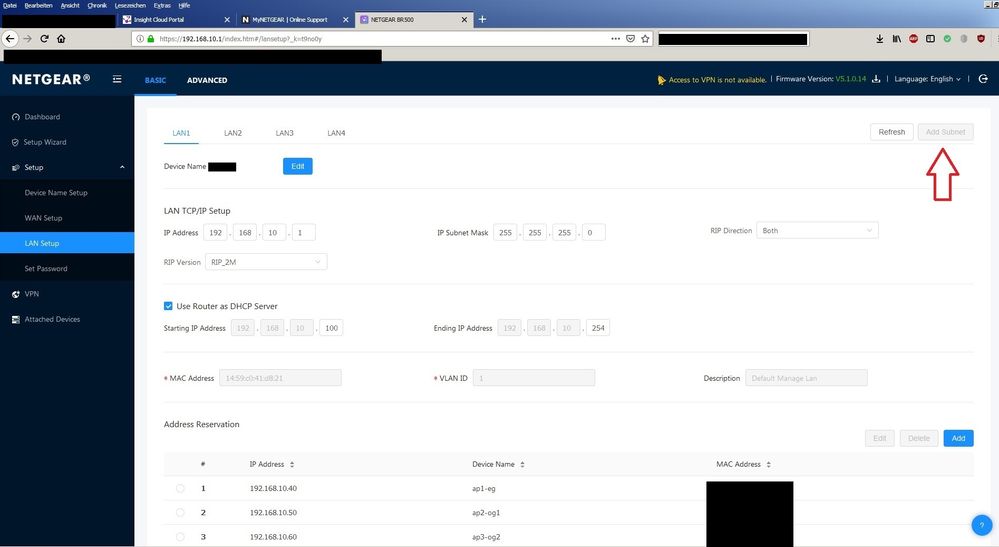Collapse the sidebar with the hamburger icon
999x547 pixels.
point(117,79)
